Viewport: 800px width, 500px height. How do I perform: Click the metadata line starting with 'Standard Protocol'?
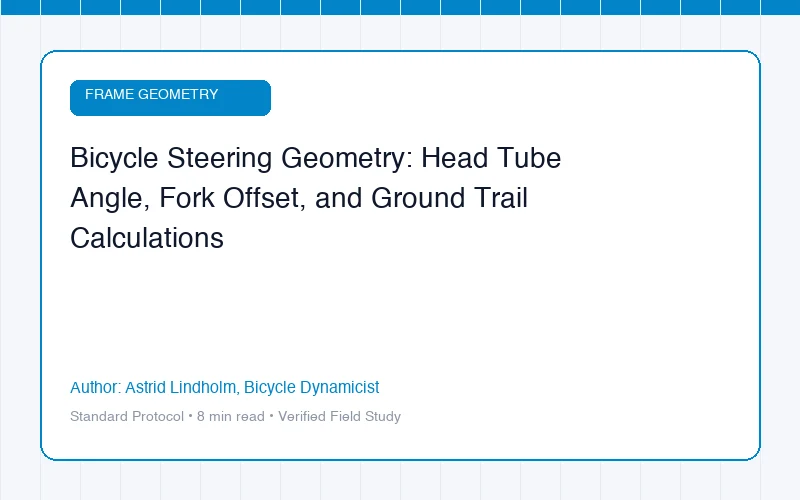[235, 416]
